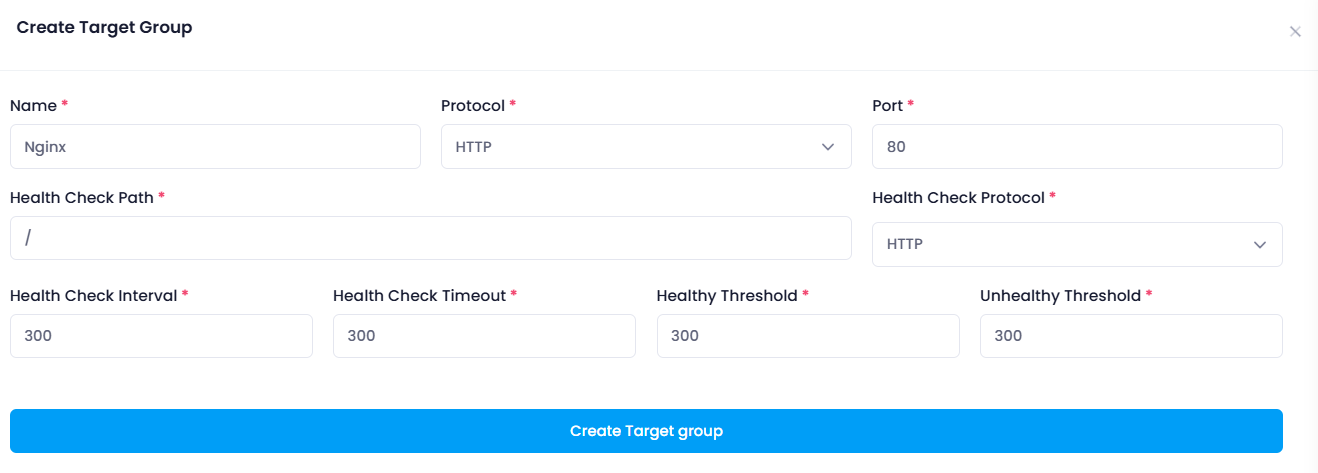Click the Name field containing Nginx
Image resolution: width=1318 pixels, height=473 pixels.
point(215,147)
